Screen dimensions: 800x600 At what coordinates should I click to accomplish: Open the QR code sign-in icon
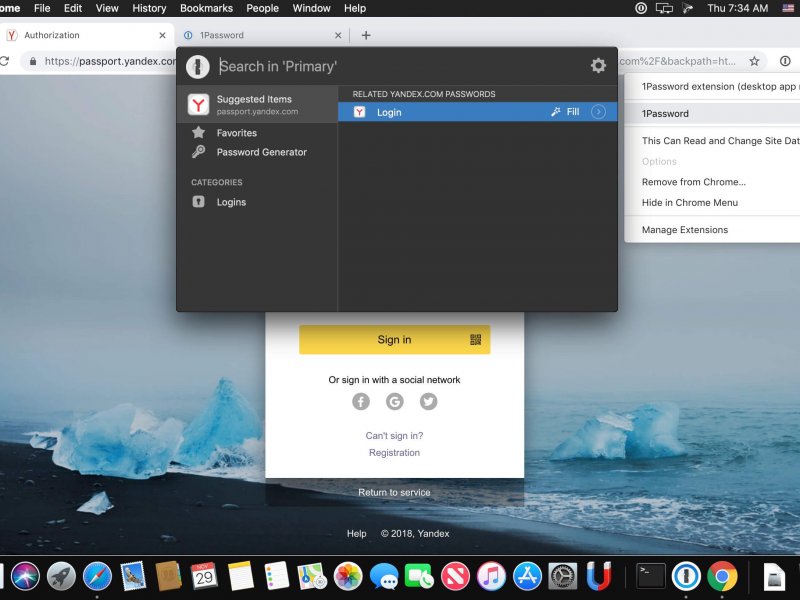click(x=475, y=340)
